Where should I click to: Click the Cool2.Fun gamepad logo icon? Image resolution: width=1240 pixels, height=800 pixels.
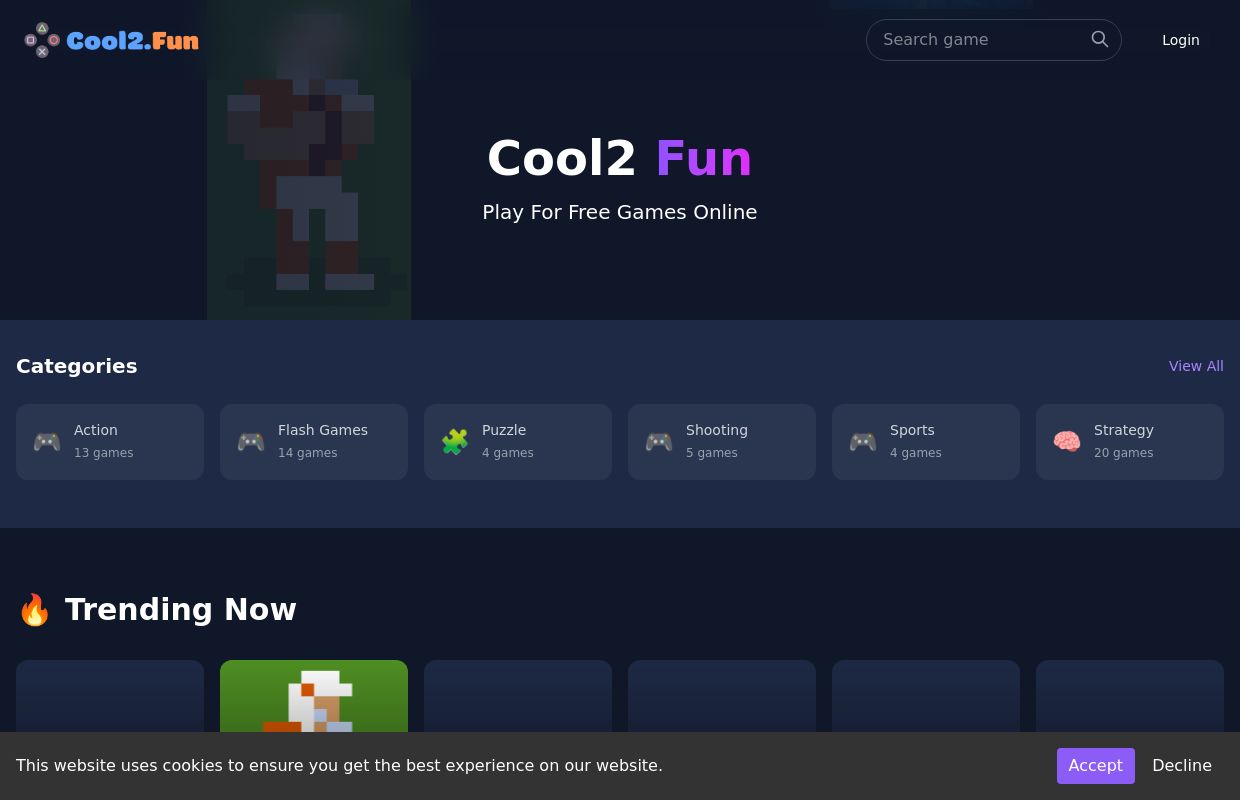click(42, 40)
